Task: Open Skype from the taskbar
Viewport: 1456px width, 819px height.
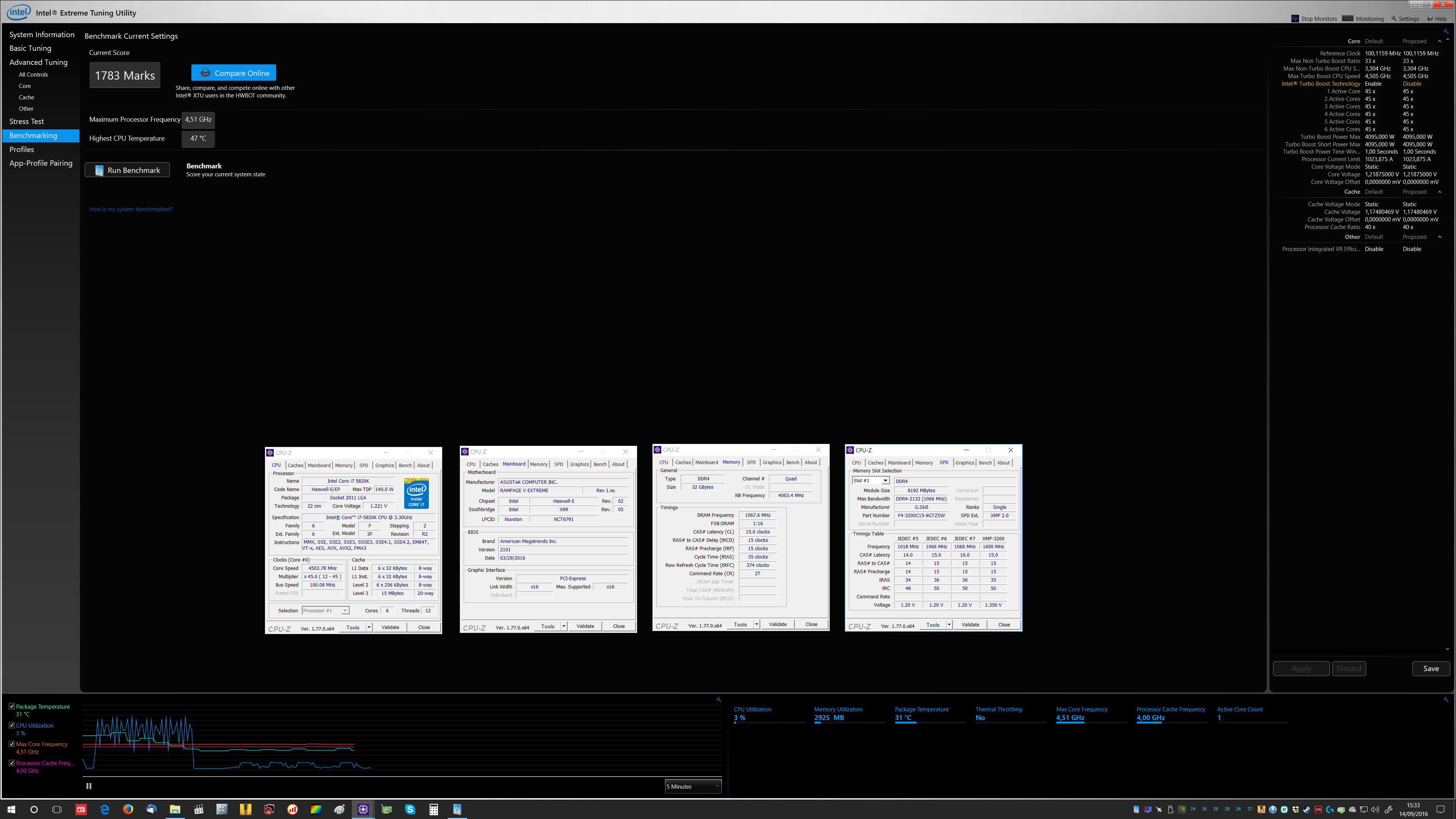Action: click(x=410, y=810)
